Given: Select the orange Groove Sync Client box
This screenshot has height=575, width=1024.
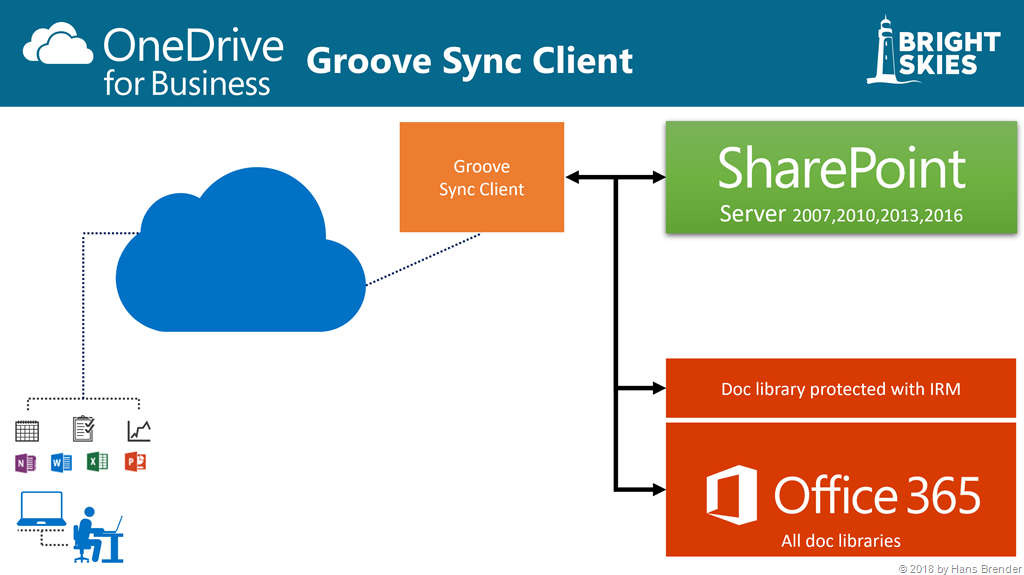Looking at the screenshot, I should (x=482, y=177).
